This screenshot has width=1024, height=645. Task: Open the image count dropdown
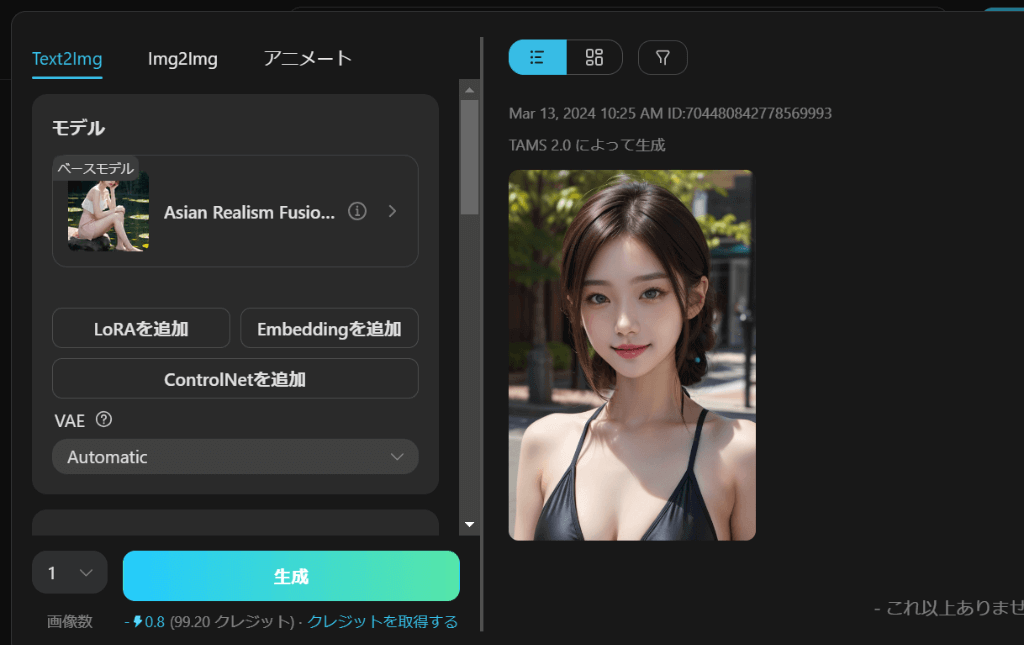tap(69, 573)
